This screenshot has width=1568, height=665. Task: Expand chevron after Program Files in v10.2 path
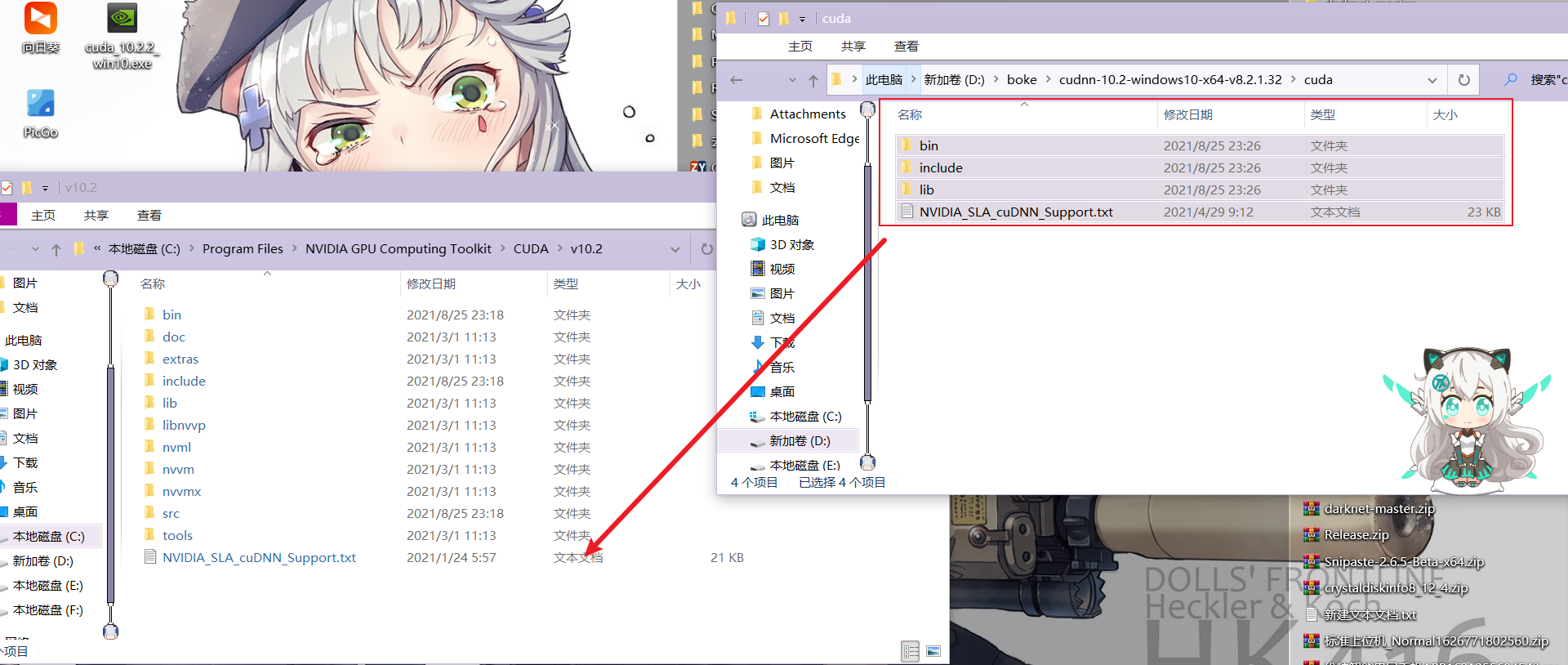coord(295,248)
